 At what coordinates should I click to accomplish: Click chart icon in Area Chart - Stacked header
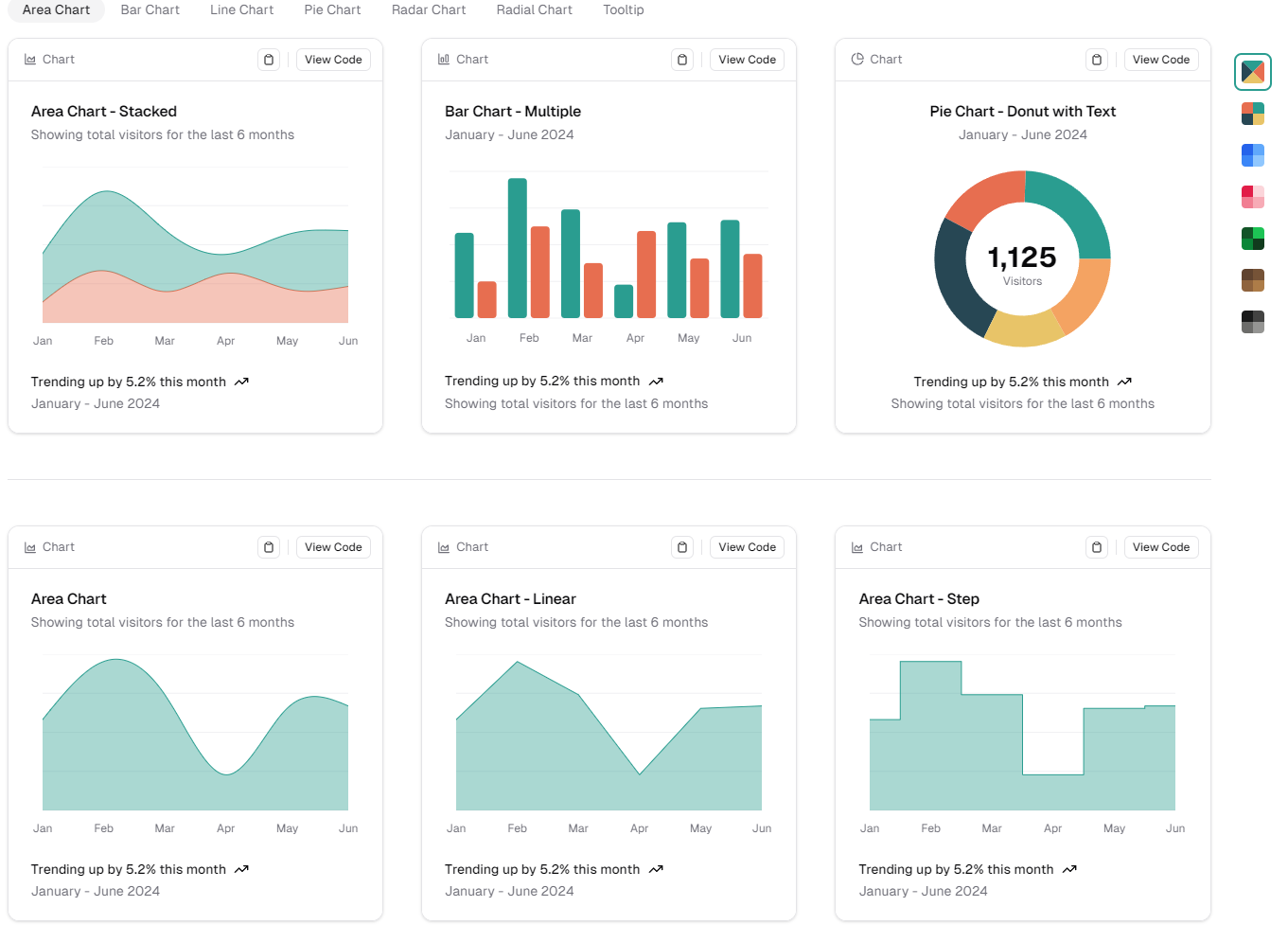click(x=30, y=60)
